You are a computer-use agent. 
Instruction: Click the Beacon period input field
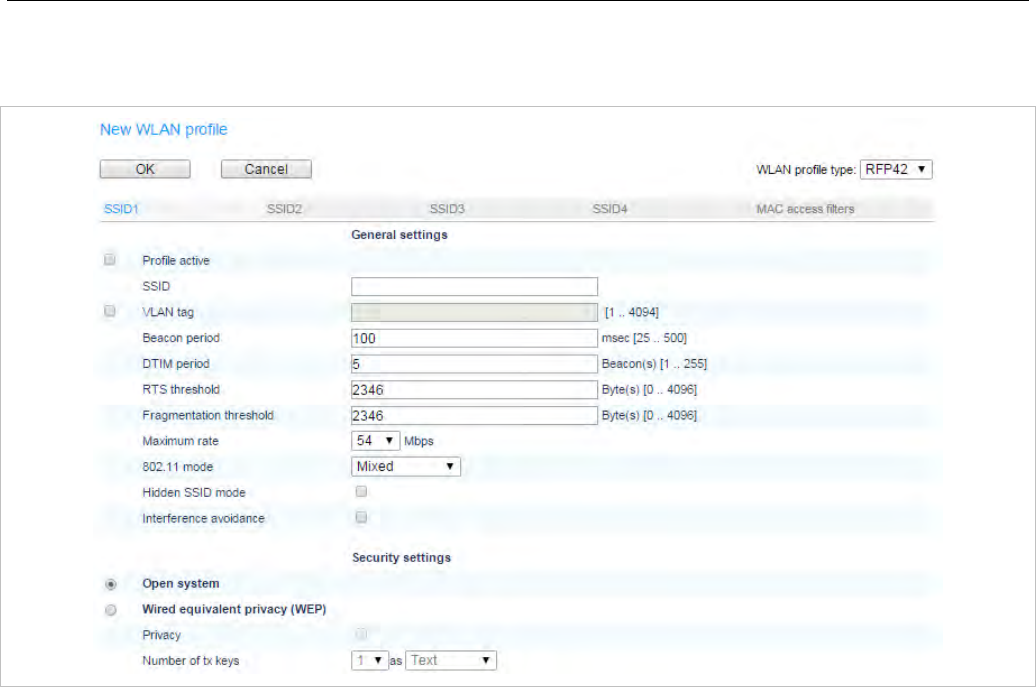(474, 338)
